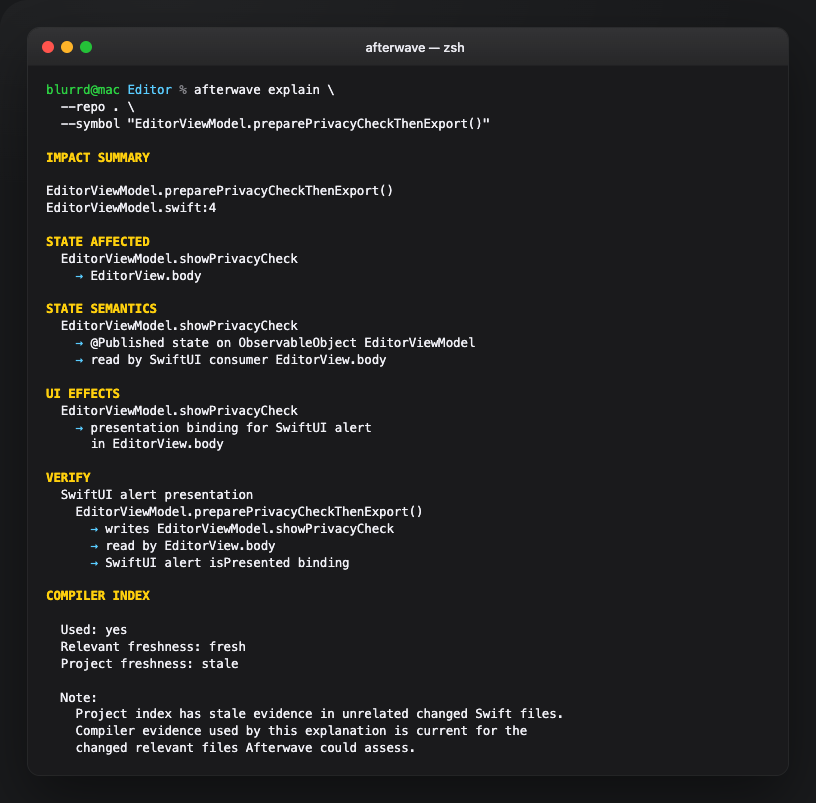Click 'Project index has stale evidence' note line
The image size is (816, 803).
click(320, 714)
